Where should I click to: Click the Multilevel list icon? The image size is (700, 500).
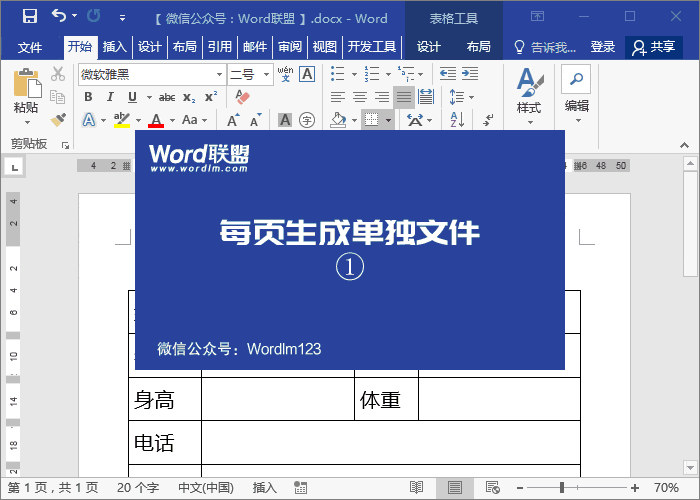click(405, 74)
